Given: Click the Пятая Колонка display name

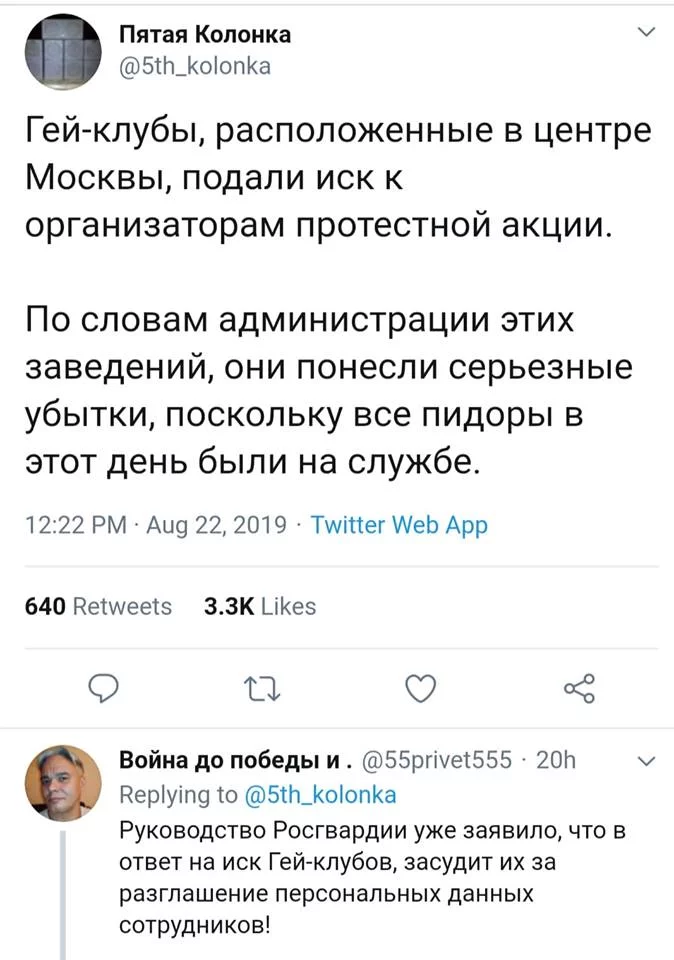Looking at the screenshot, I should tap(205, 35).
